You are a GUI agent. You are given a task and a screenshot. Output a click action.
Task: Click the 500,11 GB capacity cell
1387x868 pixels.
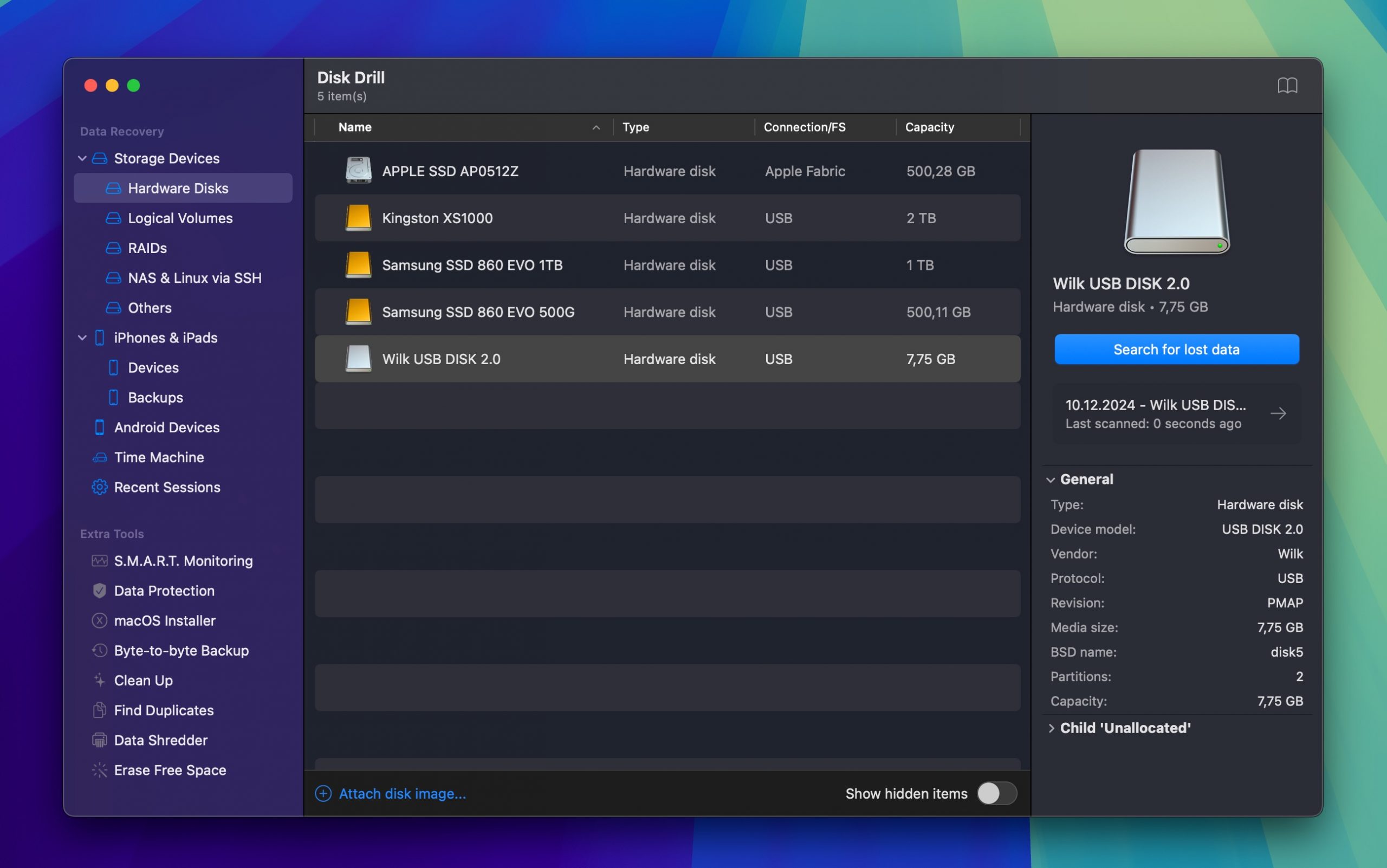click(938, 312)
